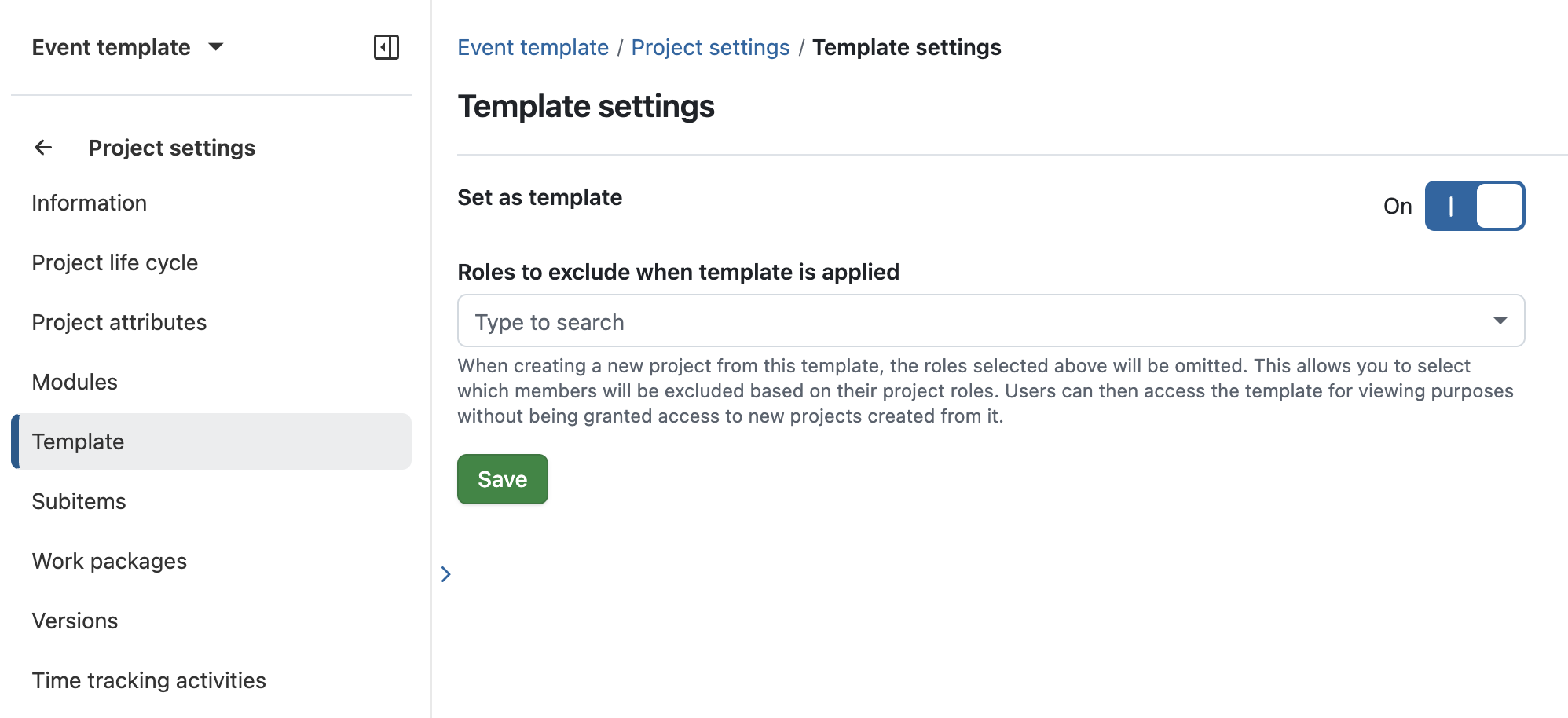Screen dimensions: 1568x718
Task: Open Time tracking activities settings
Action: [148, 680]
